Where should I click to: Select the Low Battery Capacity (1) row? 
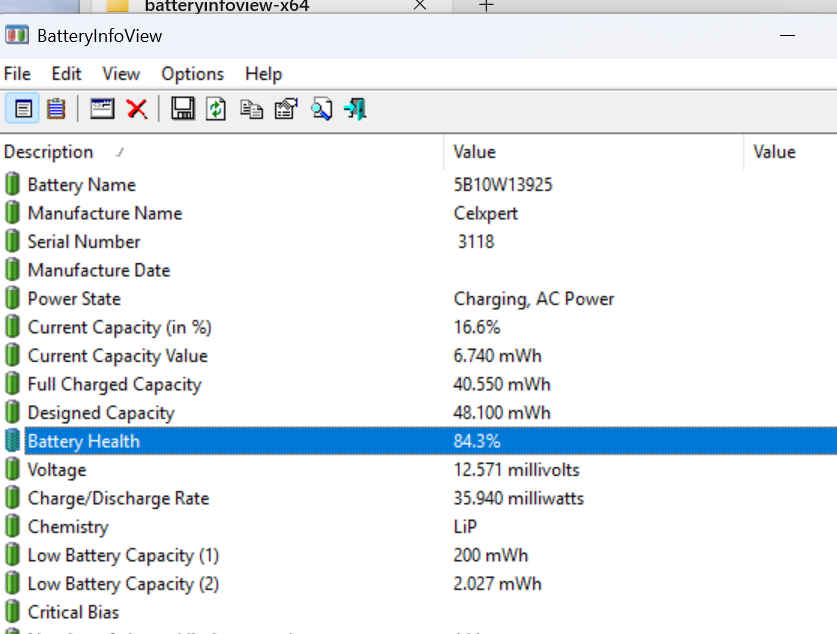(x=418, y=555)
